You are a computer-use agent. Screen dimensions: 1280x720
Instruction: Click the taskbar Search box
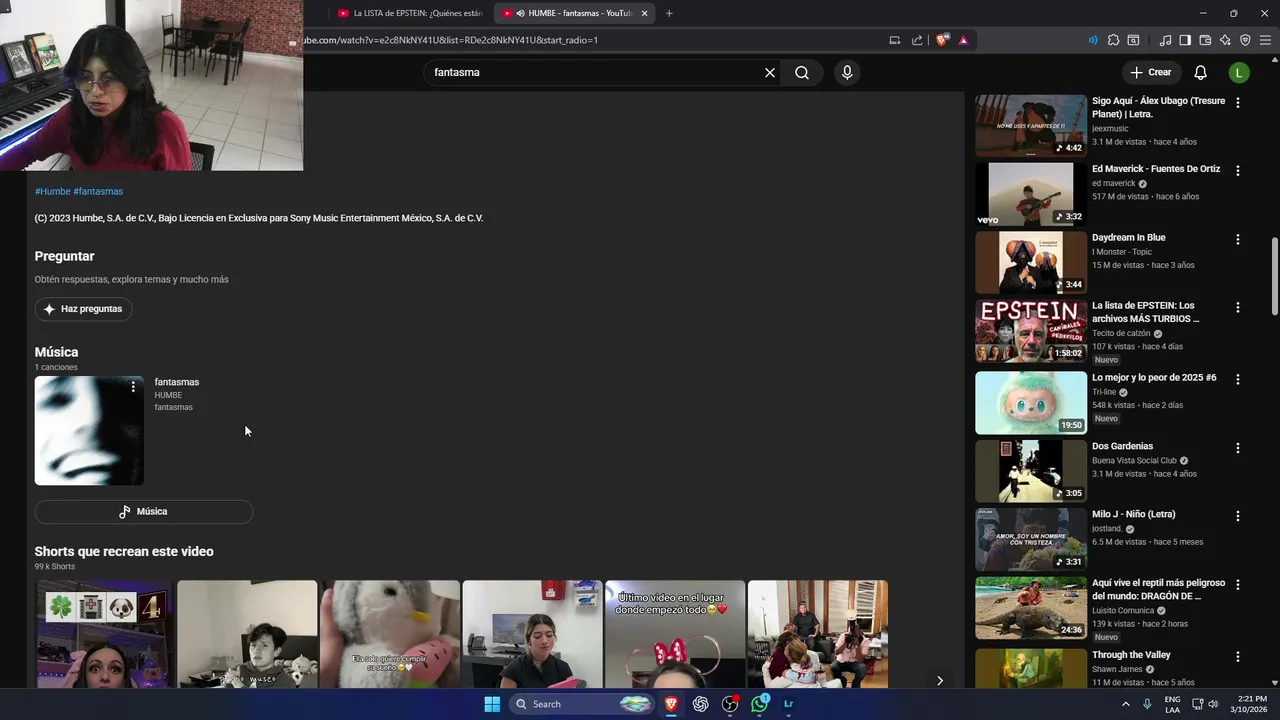pos(582,704)
